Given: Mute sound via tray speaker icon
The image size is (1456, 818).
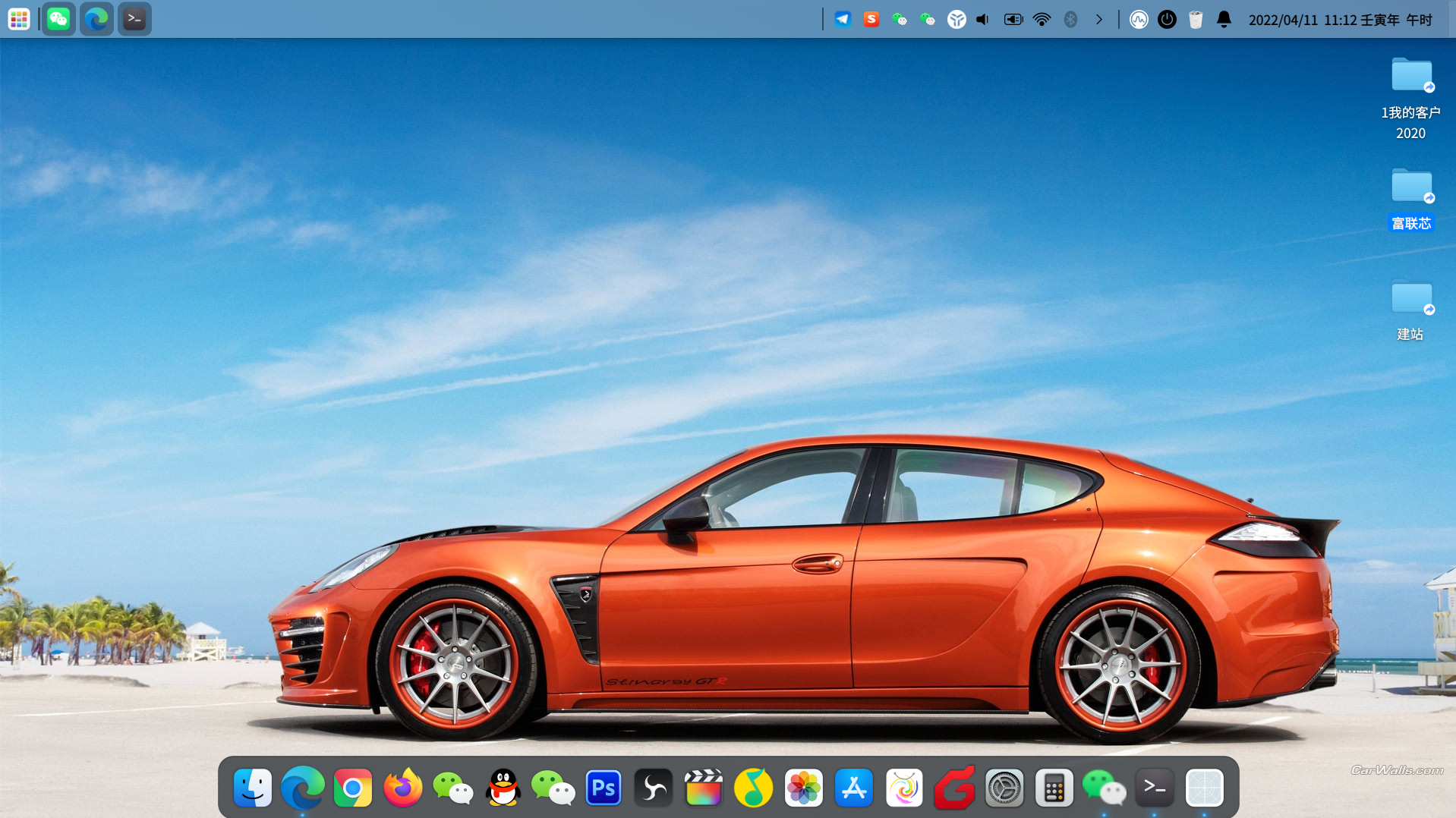Looking at the screenshot, I should tap(983, 20).
